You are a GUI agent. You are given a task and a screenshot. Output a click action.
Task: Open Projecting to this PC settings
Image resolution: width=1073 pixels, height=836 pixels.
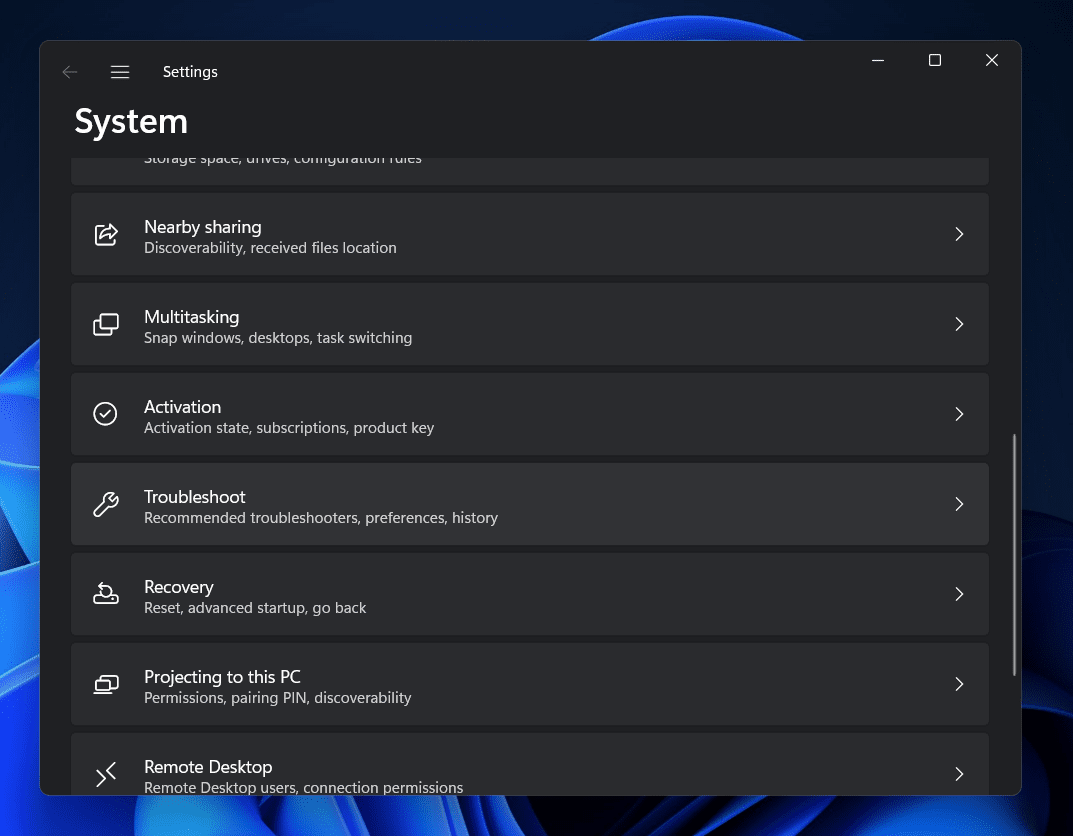click(x=500, y=685)
